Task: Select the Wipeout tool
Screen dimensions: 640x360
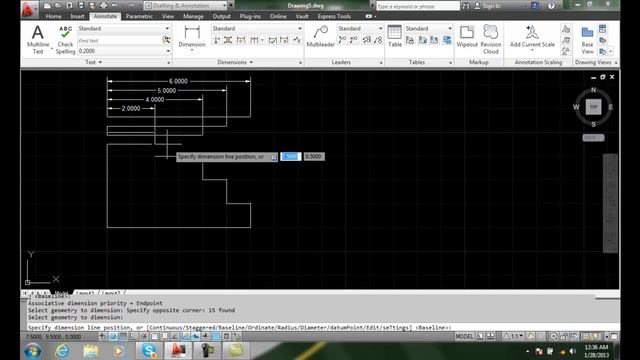Action: 467,36
